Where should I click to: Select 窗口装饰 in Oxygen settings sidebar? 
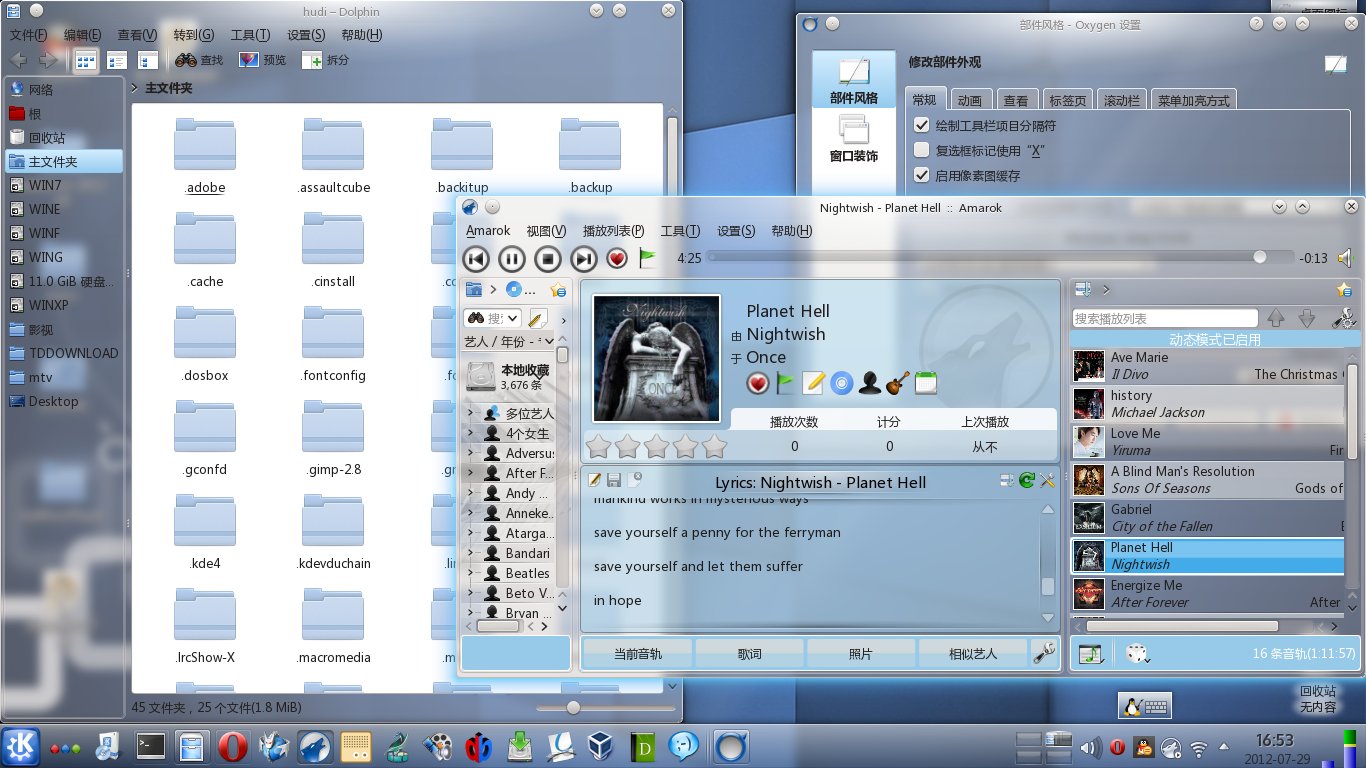point(853,140)
